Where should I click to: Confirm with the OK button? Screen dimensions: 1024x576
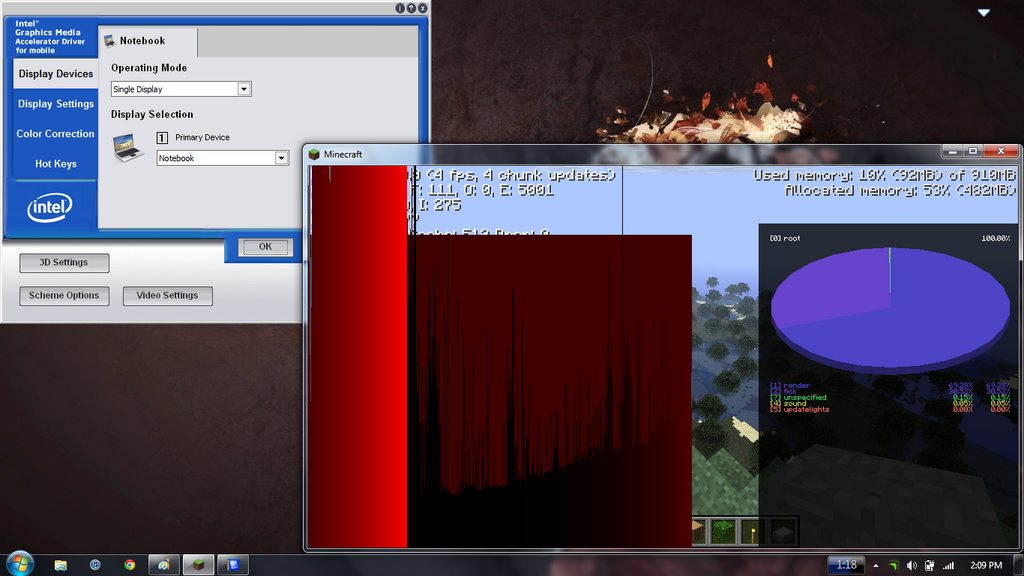click(x=264, y=247)
